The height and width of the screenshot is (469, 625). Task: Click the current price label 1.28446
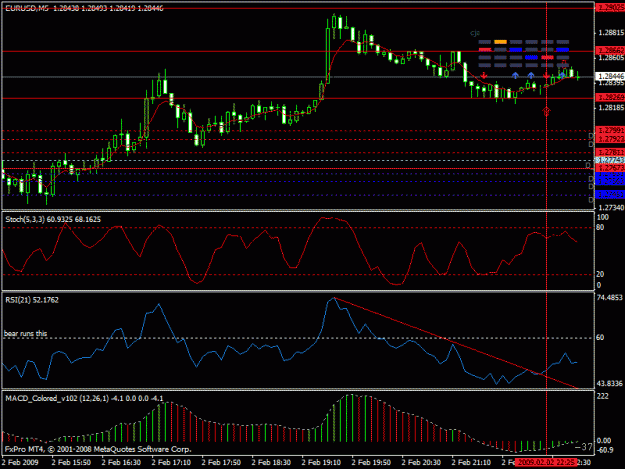pyautogui.click(x=609, y=76)
